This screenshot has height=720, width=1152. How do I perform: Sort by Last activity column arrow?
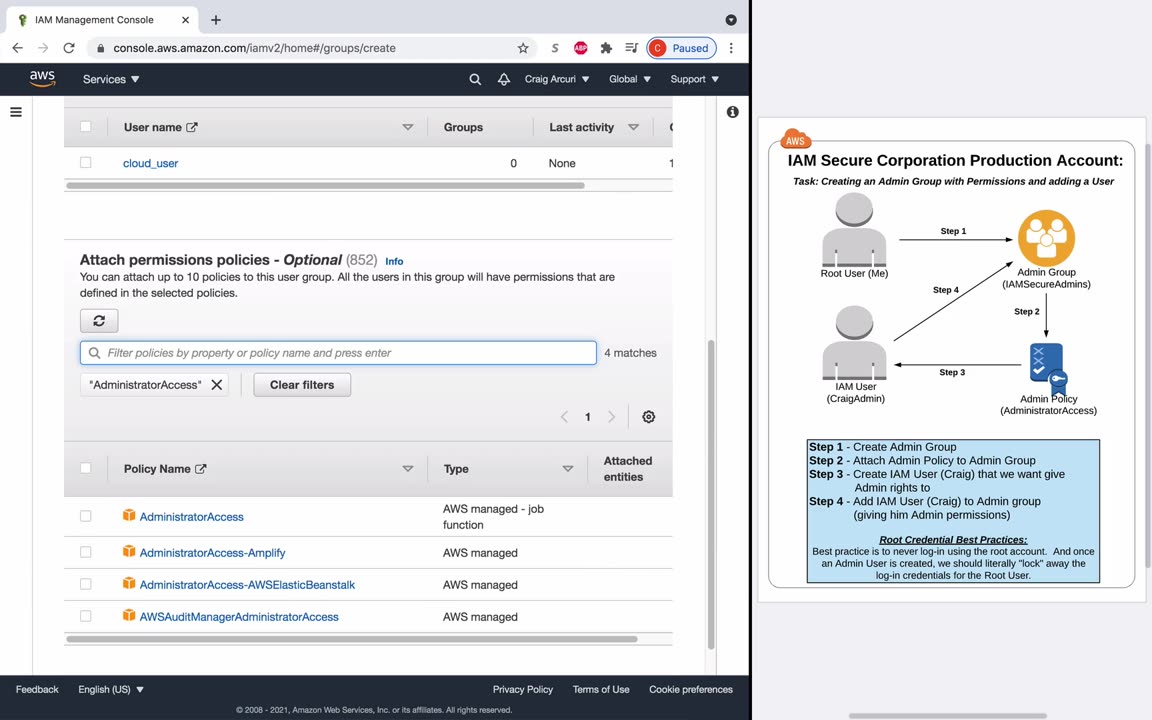coord(633,127)
